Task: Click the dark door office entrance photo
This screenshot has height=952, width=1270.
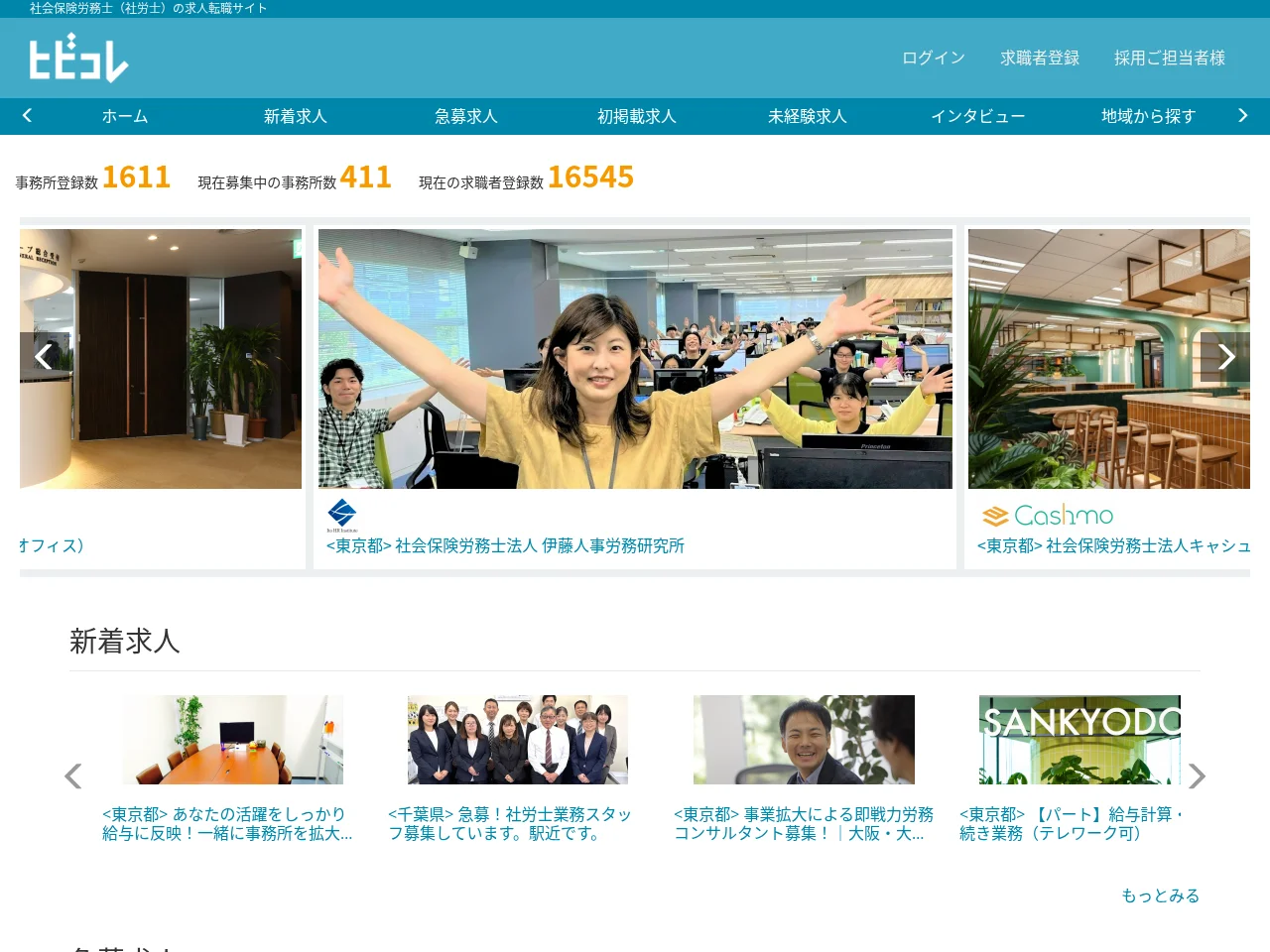Action: click(161, 359)
